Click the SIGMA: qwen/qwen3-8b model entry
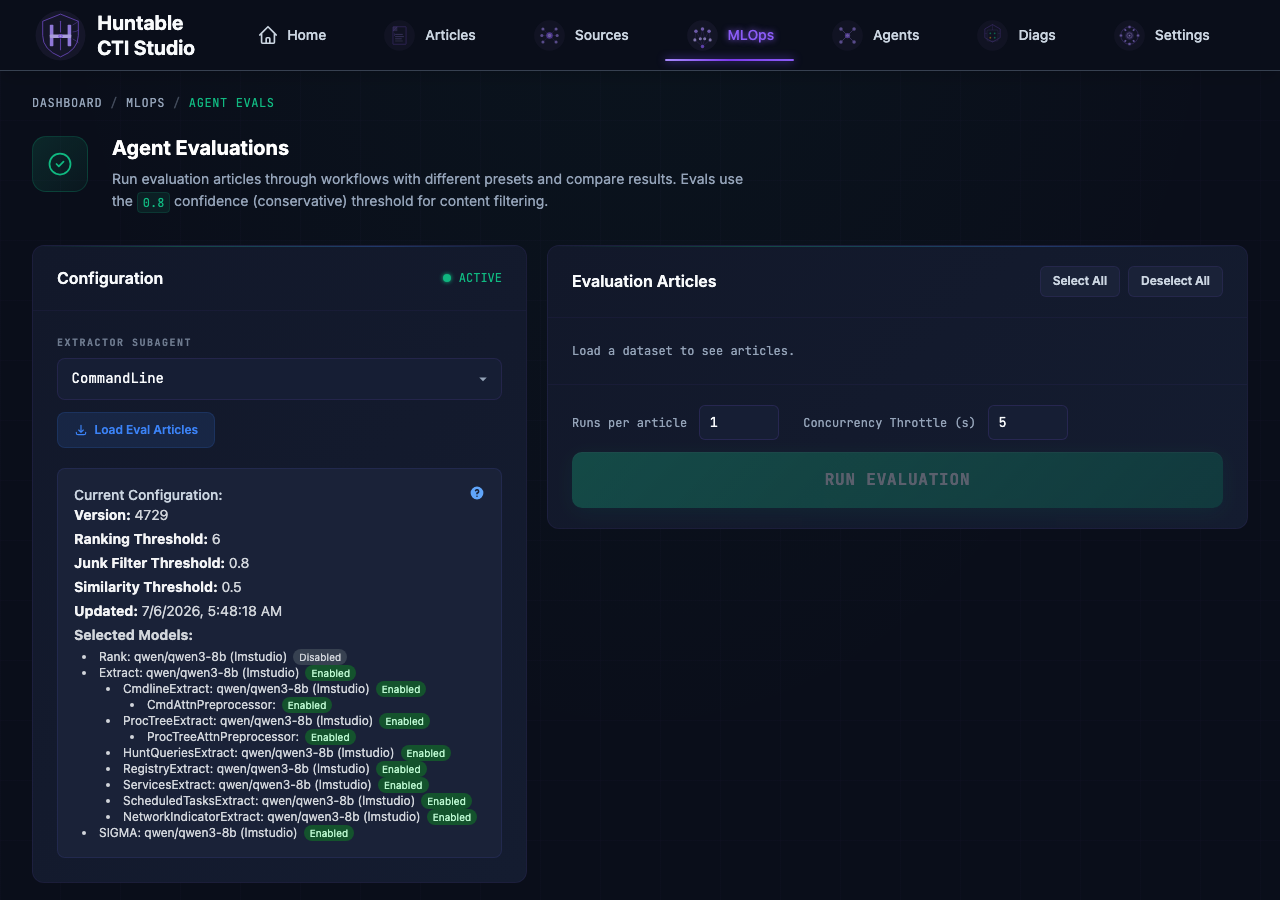 [x=198, y=833]
